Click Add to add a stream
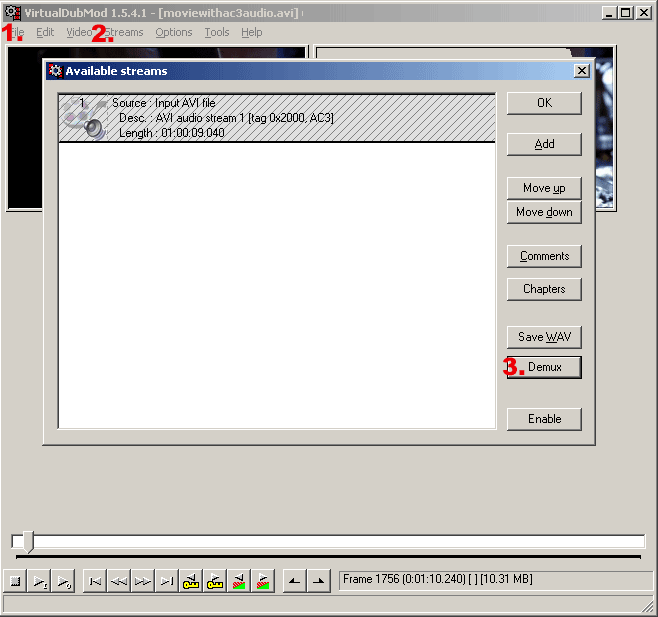 (544, 144)
